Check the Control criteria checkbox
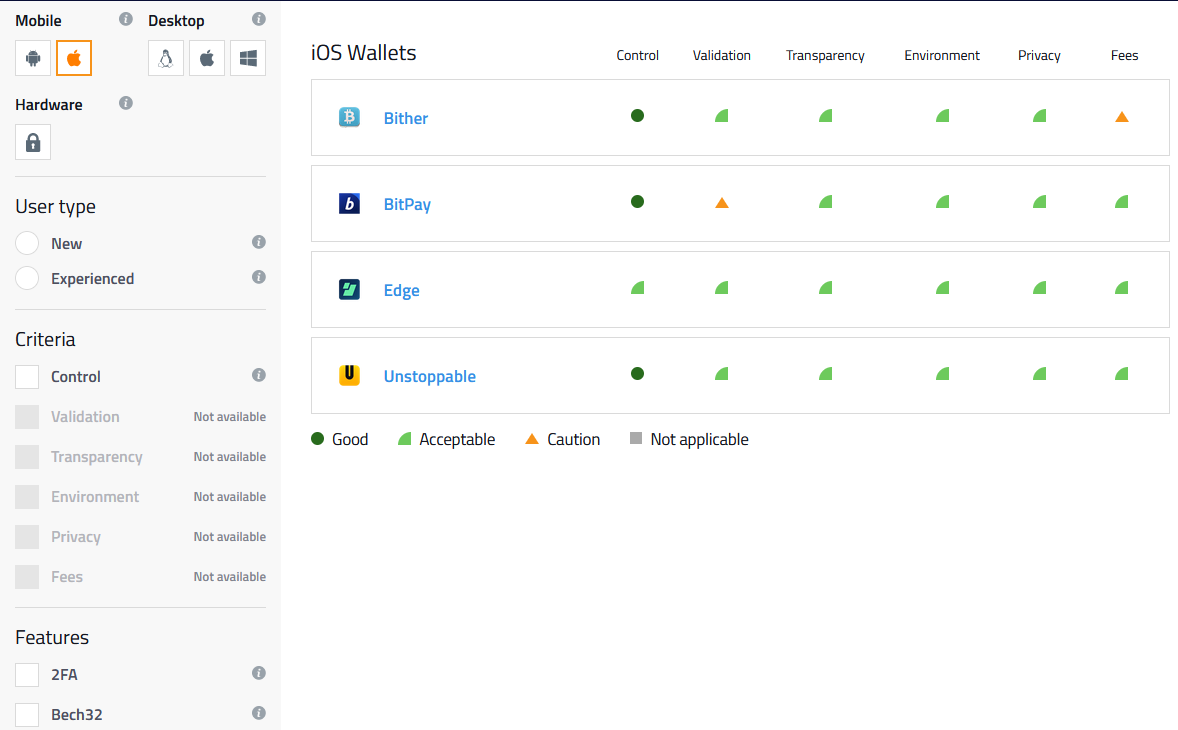Image resolution: width=1178 pixels, height=730 pixels. 27,377
